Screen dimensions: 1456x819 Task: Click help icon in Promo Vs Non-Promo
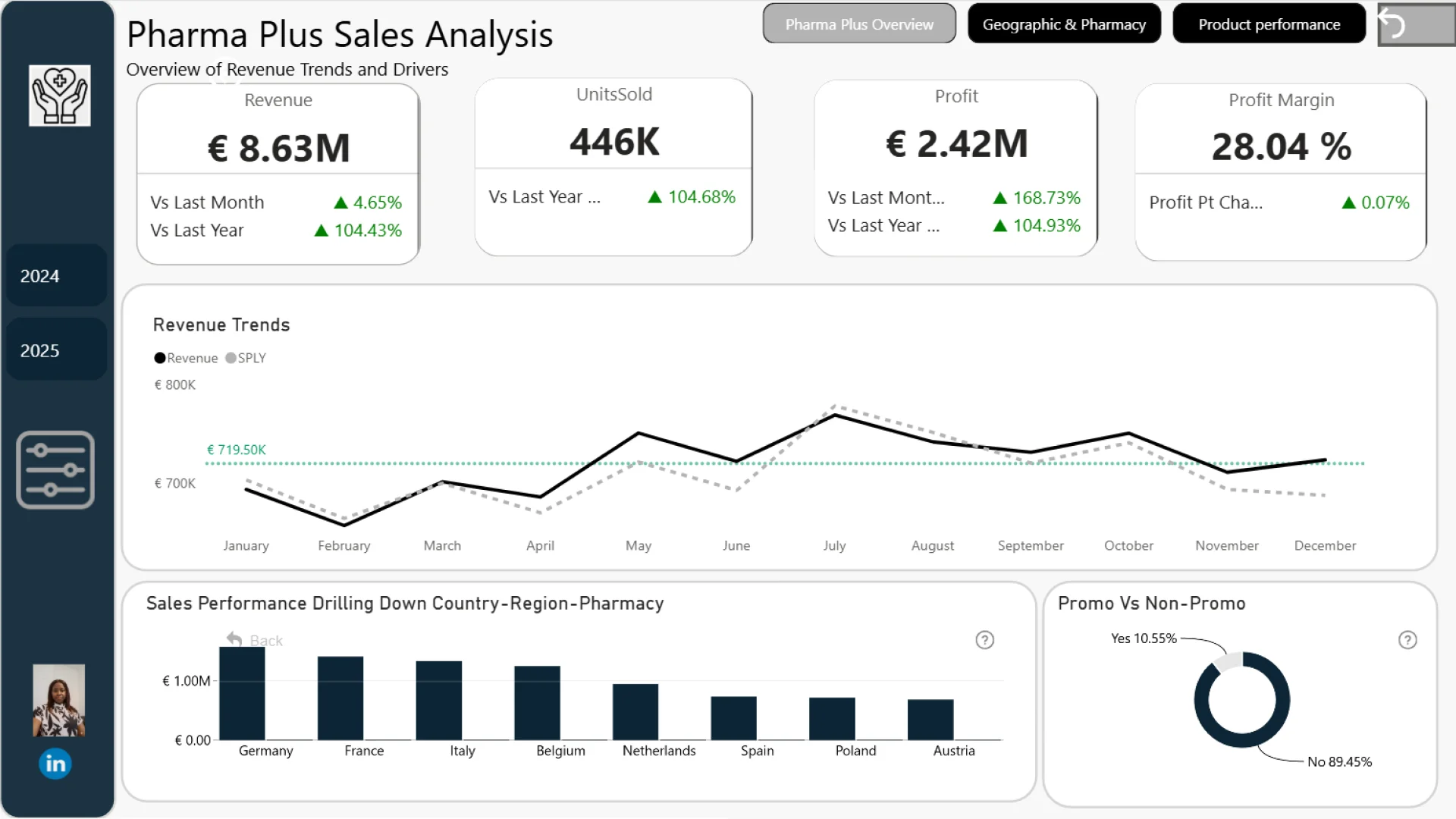tap(1407, 640)
